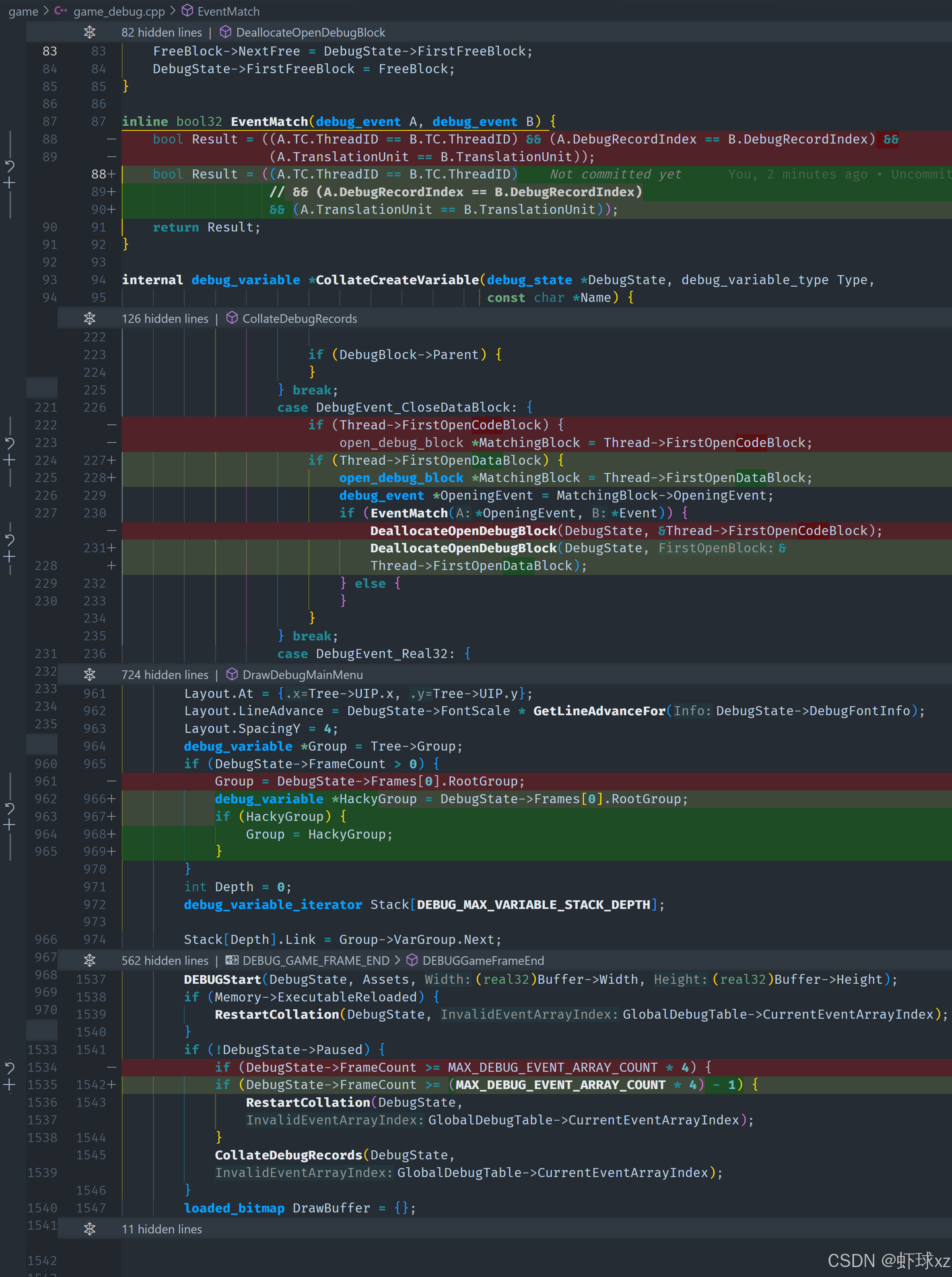
Task: Stage the FirstOpenDataBlock if-statement change
Action: [x=10, y=461]
